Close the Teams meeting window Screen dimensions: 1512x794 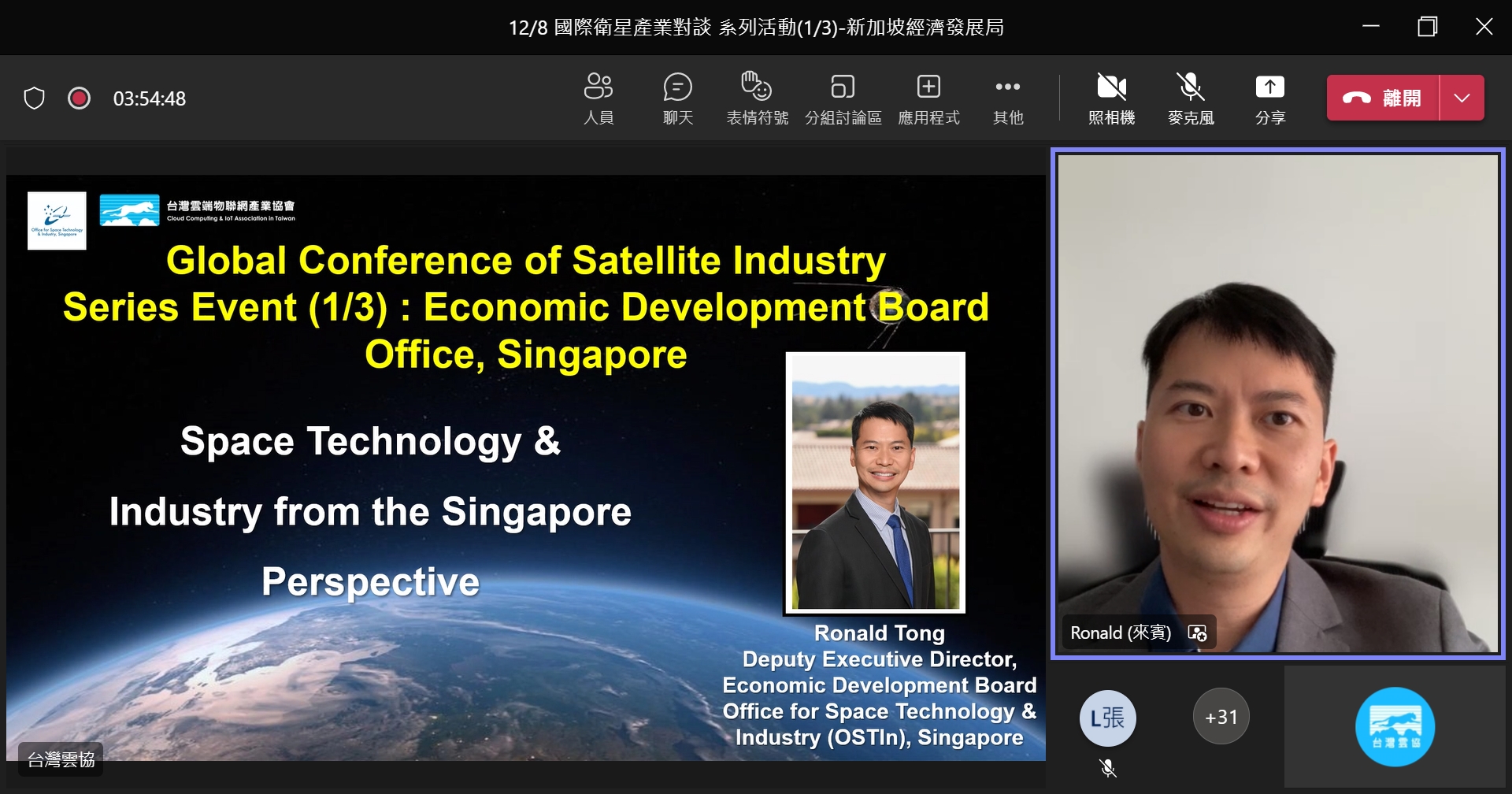pos(1484,27)
